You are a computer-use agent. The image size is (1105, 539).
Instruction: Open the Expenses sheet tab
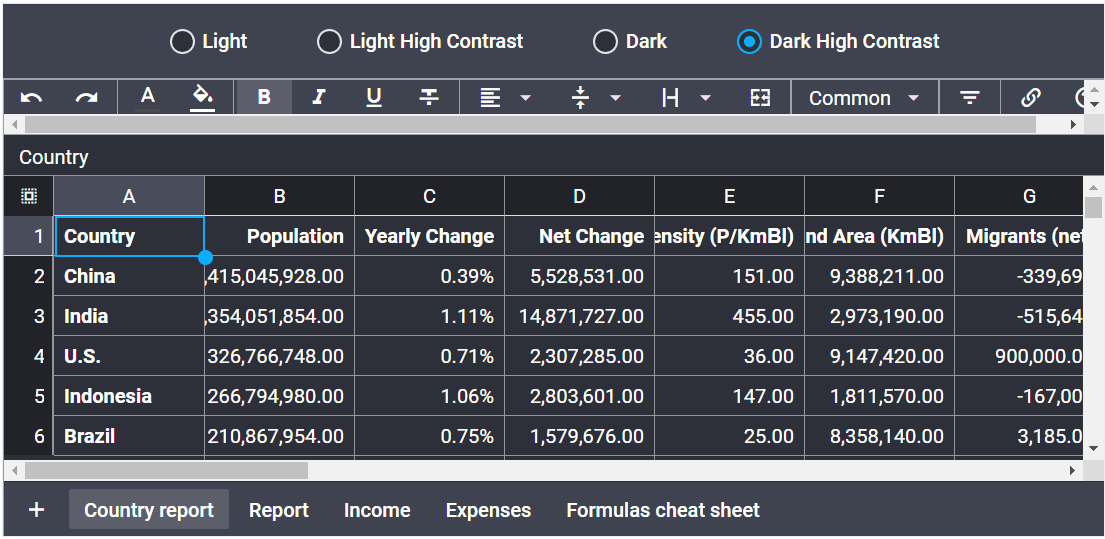(x=488, y=509)
